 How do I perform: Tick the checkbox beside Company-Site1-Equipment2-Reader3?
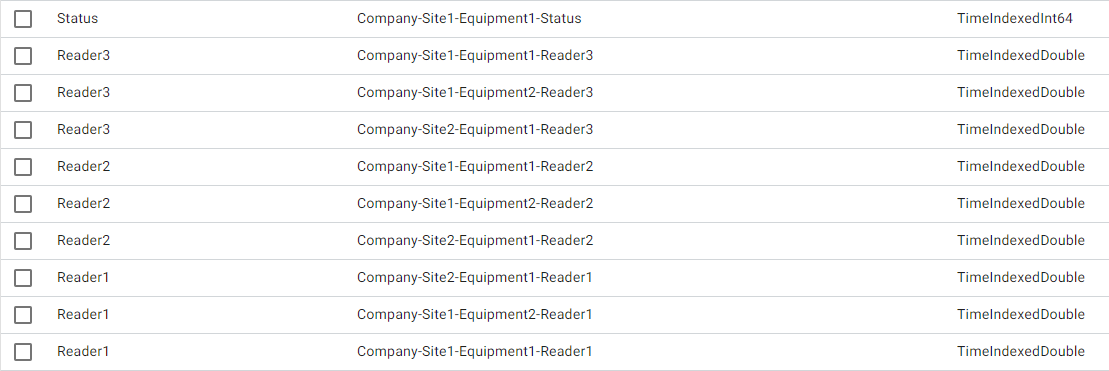23,93
